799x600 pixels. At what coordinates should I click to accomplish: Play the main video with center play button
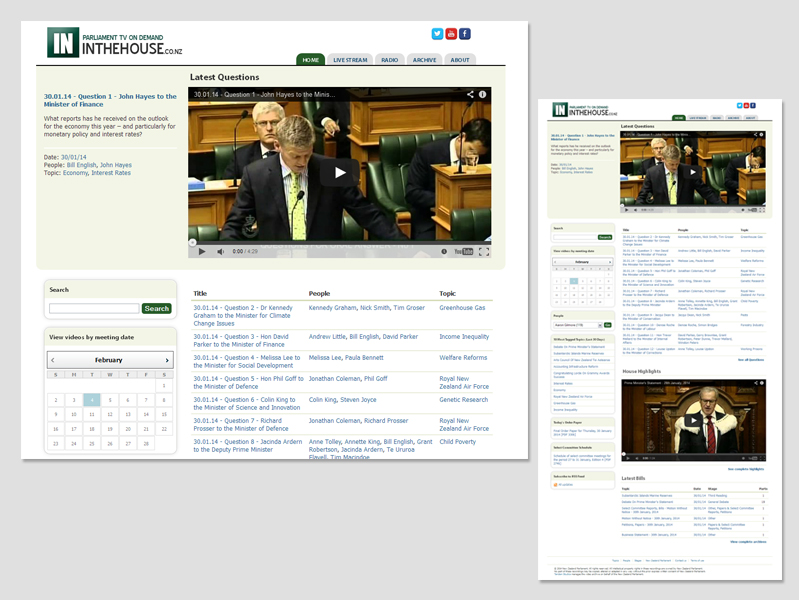pos(339,173)
